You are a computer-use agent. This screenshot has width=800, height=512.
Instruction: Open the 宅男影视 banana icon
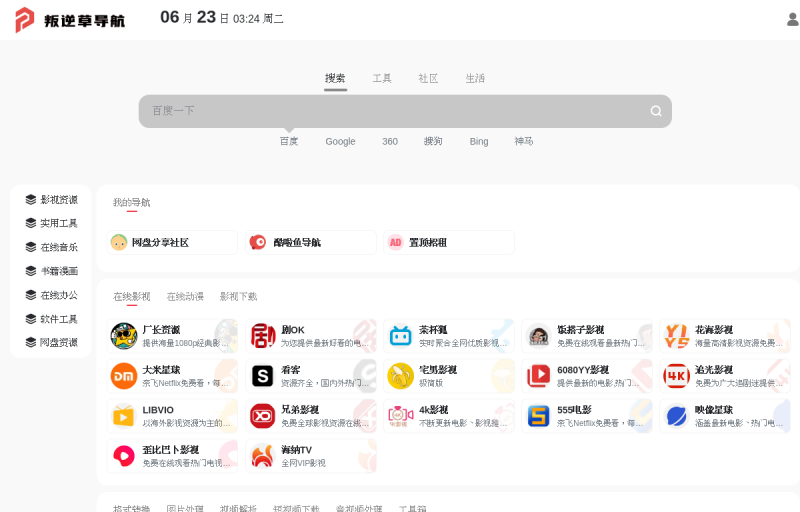(x=401, y=376)
